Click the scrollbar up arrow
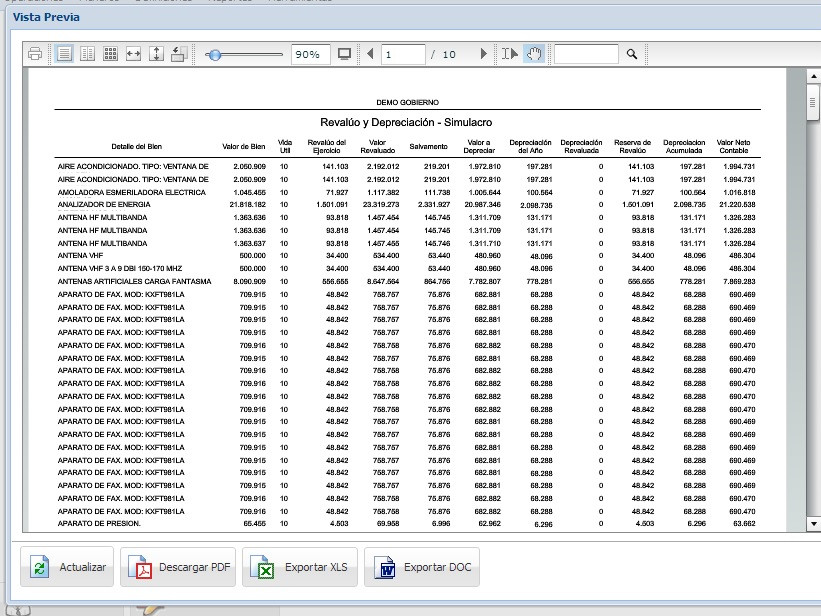 pyautogui.click(x=814, y=76)
